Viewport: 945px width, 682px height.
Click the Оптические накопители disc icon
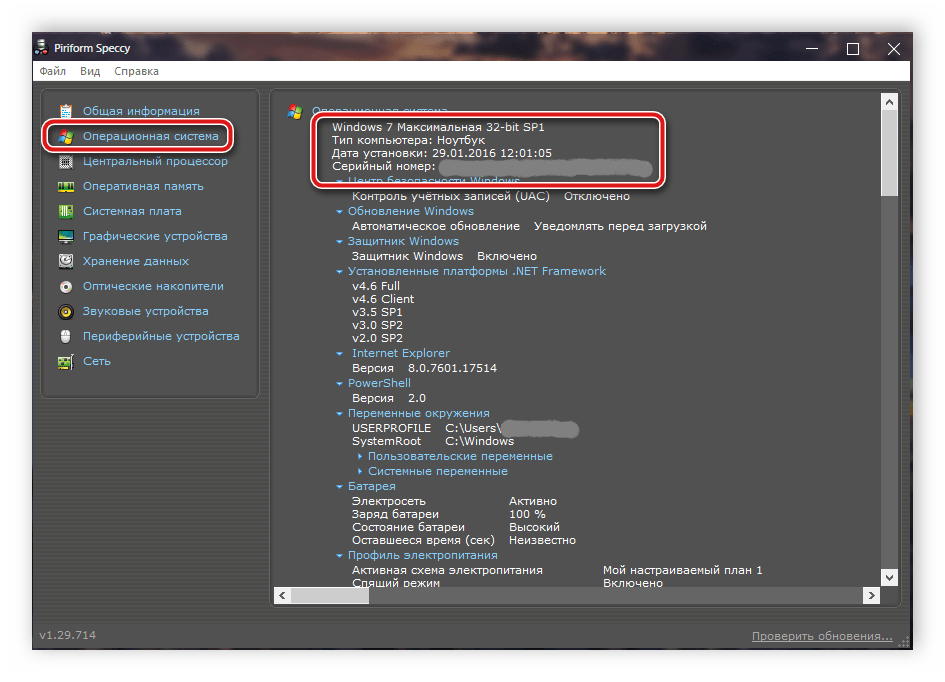[x=66, y=286]
